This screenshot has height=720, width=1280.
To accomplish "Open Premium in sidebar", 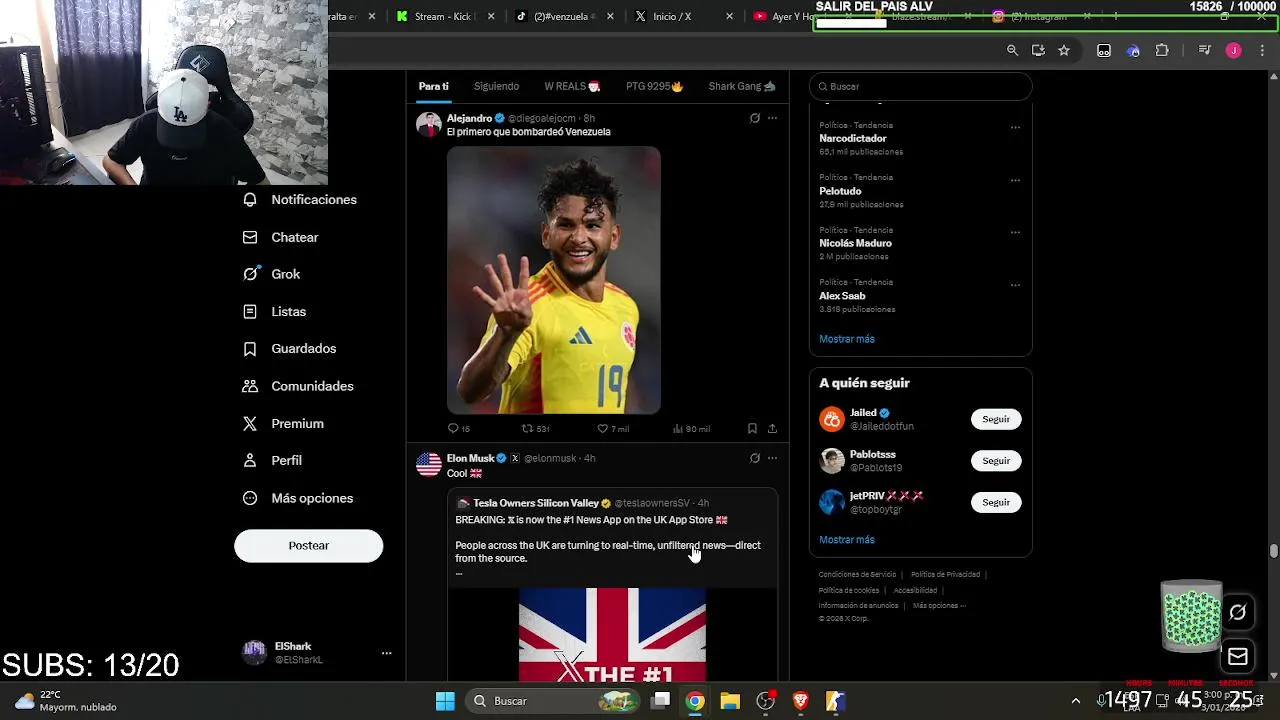I will tap(284, 424).
